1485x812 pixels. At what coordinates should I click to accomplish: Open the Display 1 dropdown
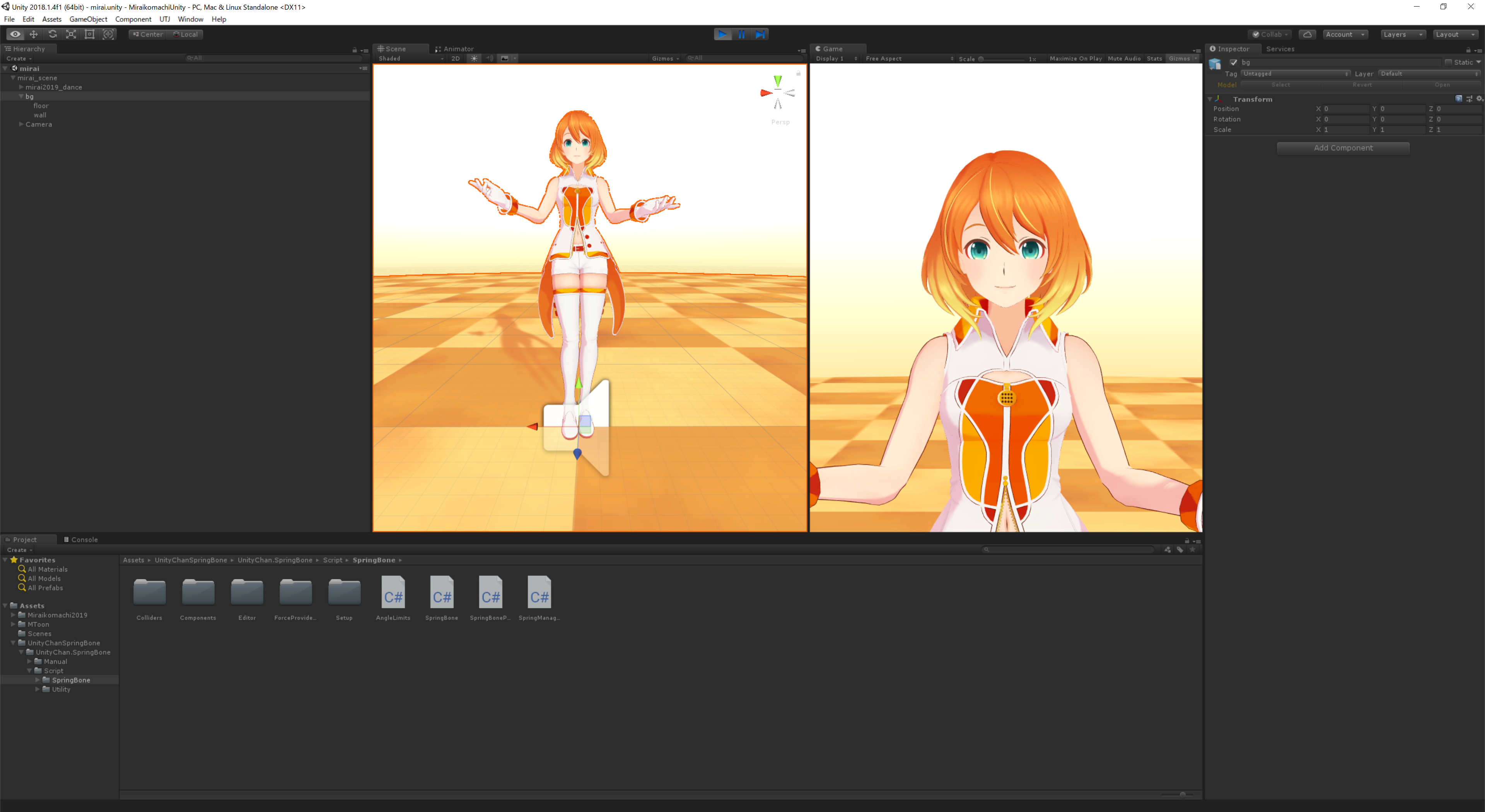[836, 58]
